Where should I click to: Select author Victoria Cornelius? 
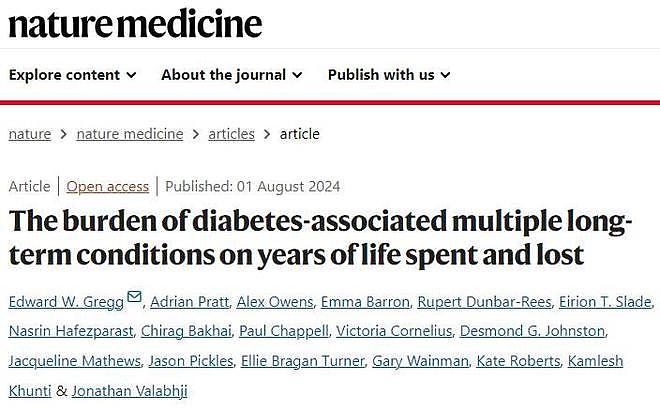(x=394, y=331)
